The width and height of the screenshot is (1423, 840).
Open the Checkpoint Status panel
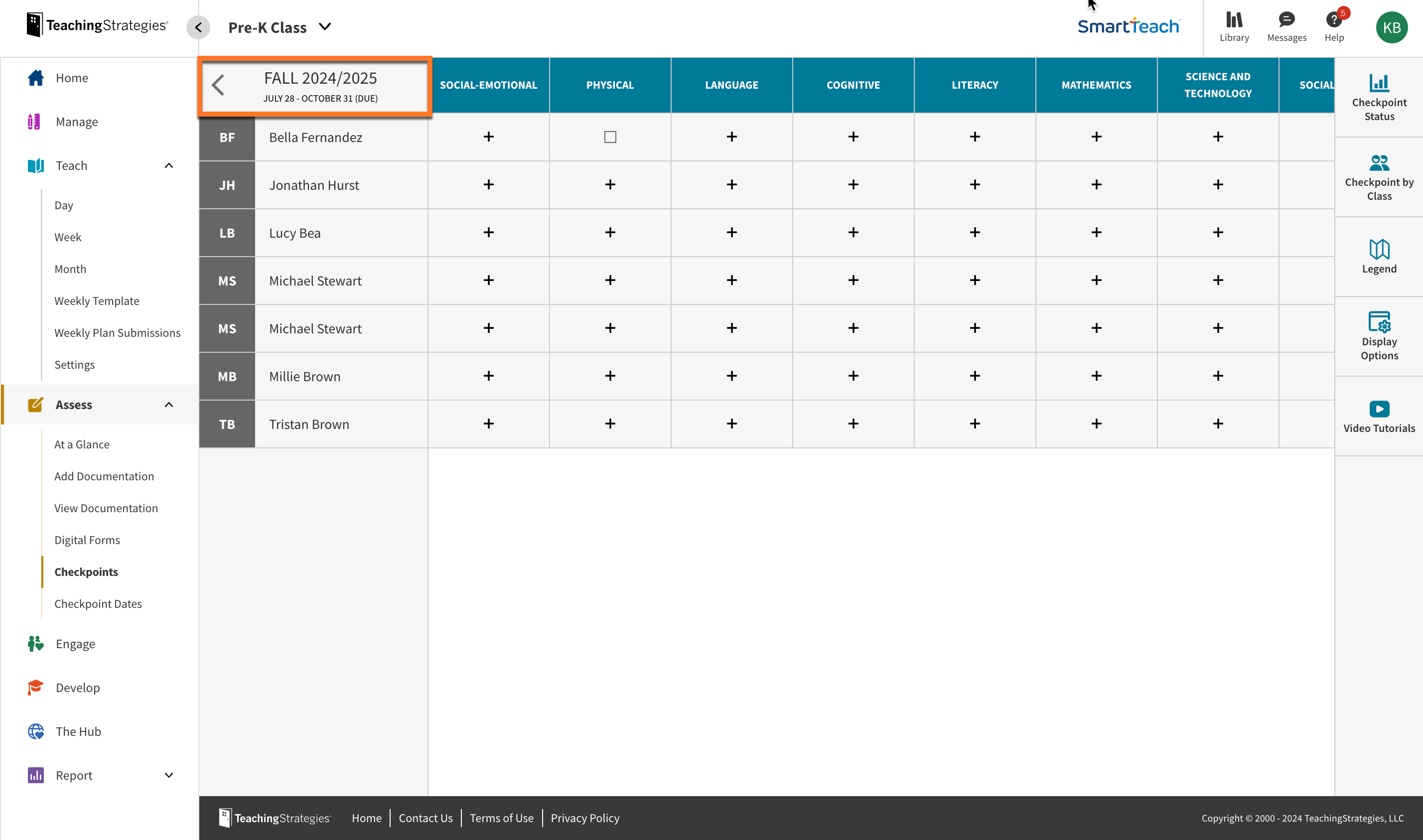coord(1379,97)
